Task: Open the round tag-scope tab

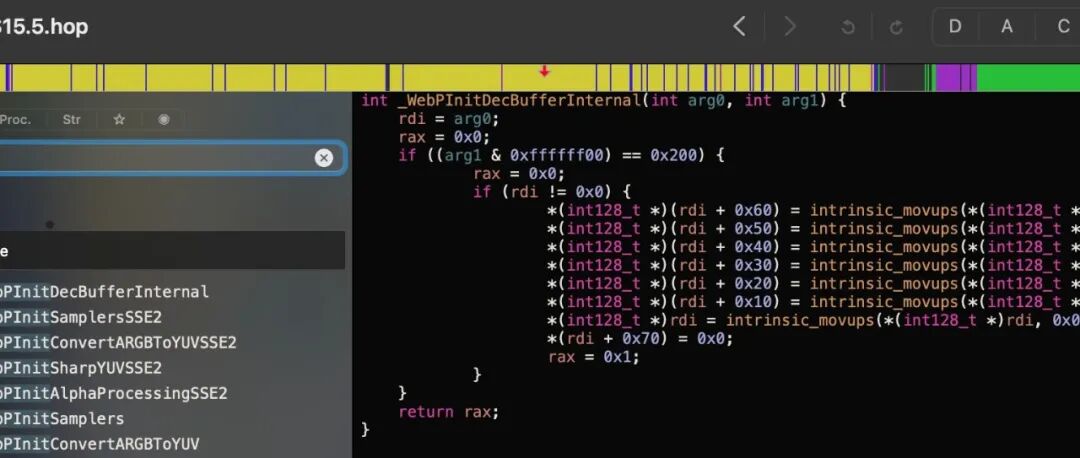Action: (163, 119)
